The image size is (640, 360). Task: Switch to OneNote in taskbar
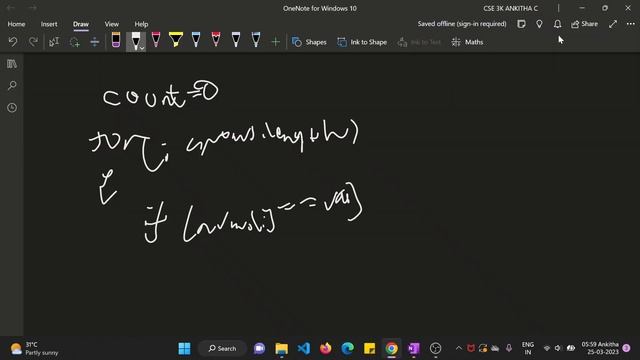click(413, 349)
